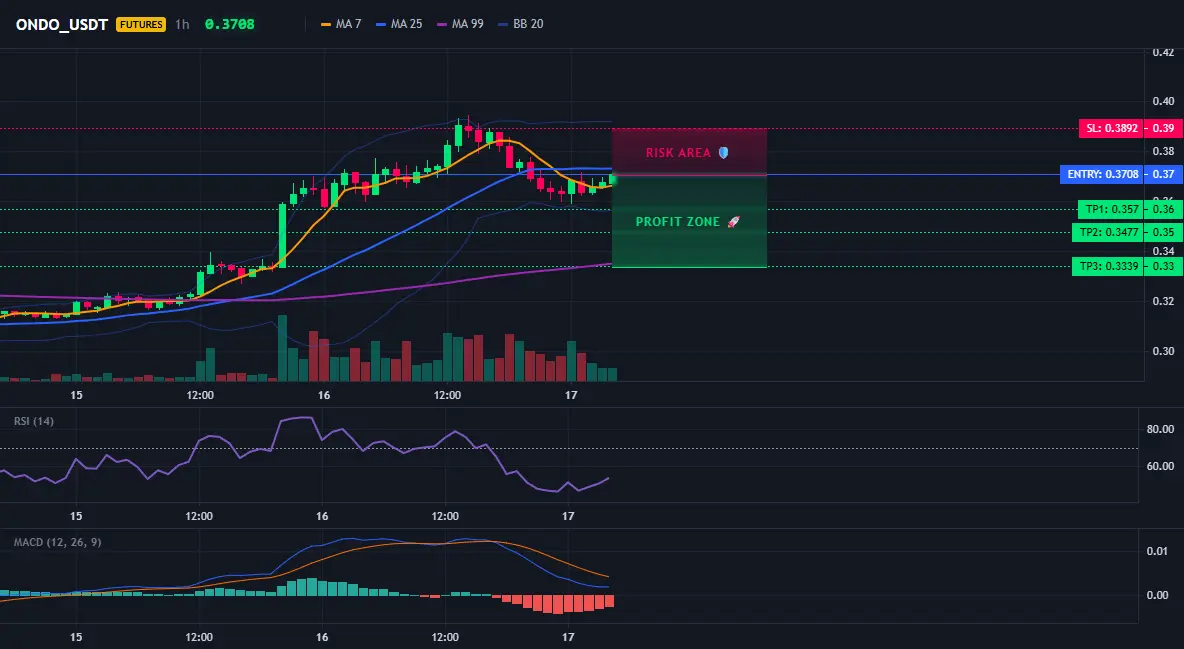Click the TP2: 0.3477 target label
Image resolution: width=1184 pixels, height=649 pixels.
pyautogui.click(x=1108, y=233)
